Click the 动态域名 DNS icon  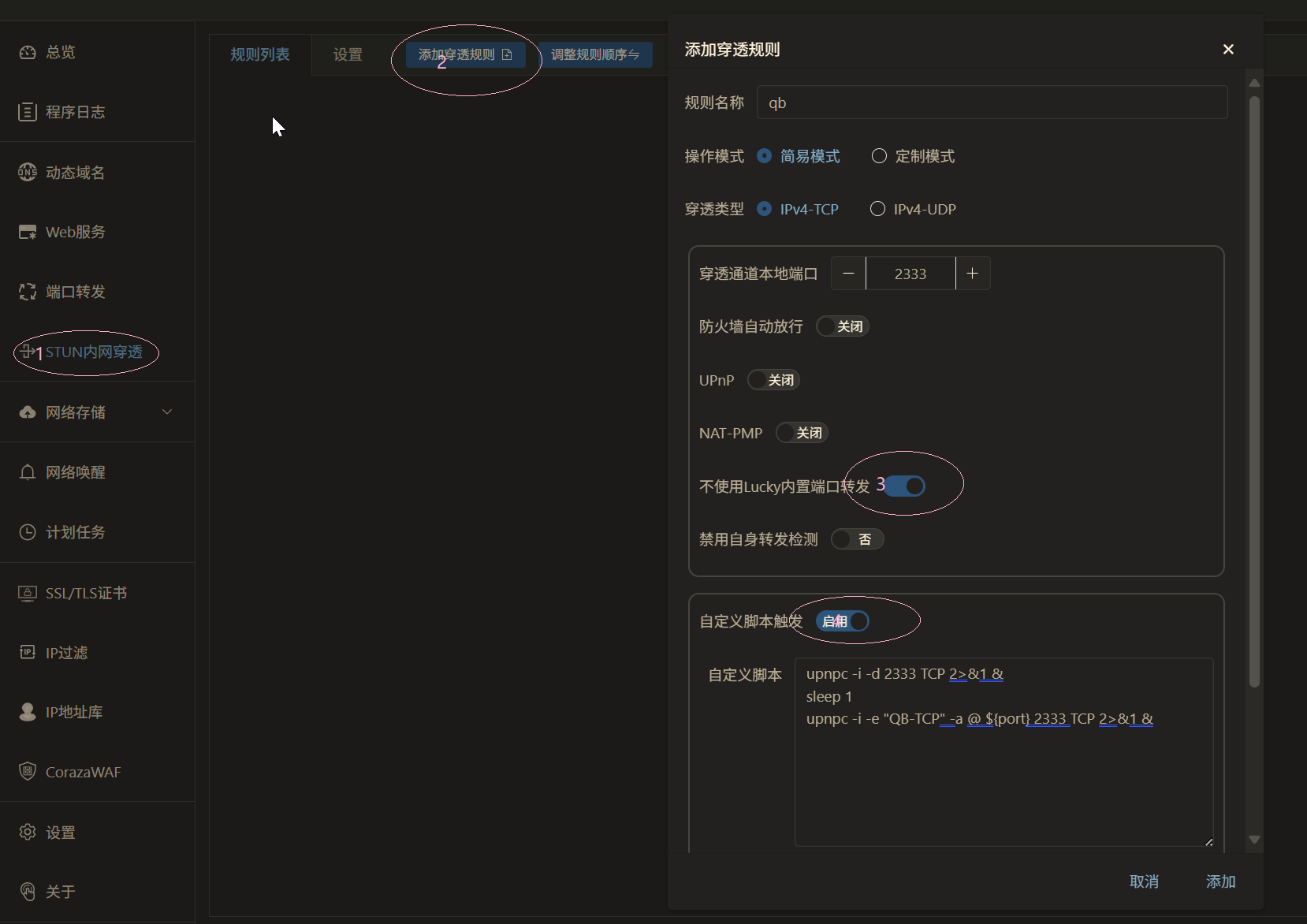pos(28,172)
